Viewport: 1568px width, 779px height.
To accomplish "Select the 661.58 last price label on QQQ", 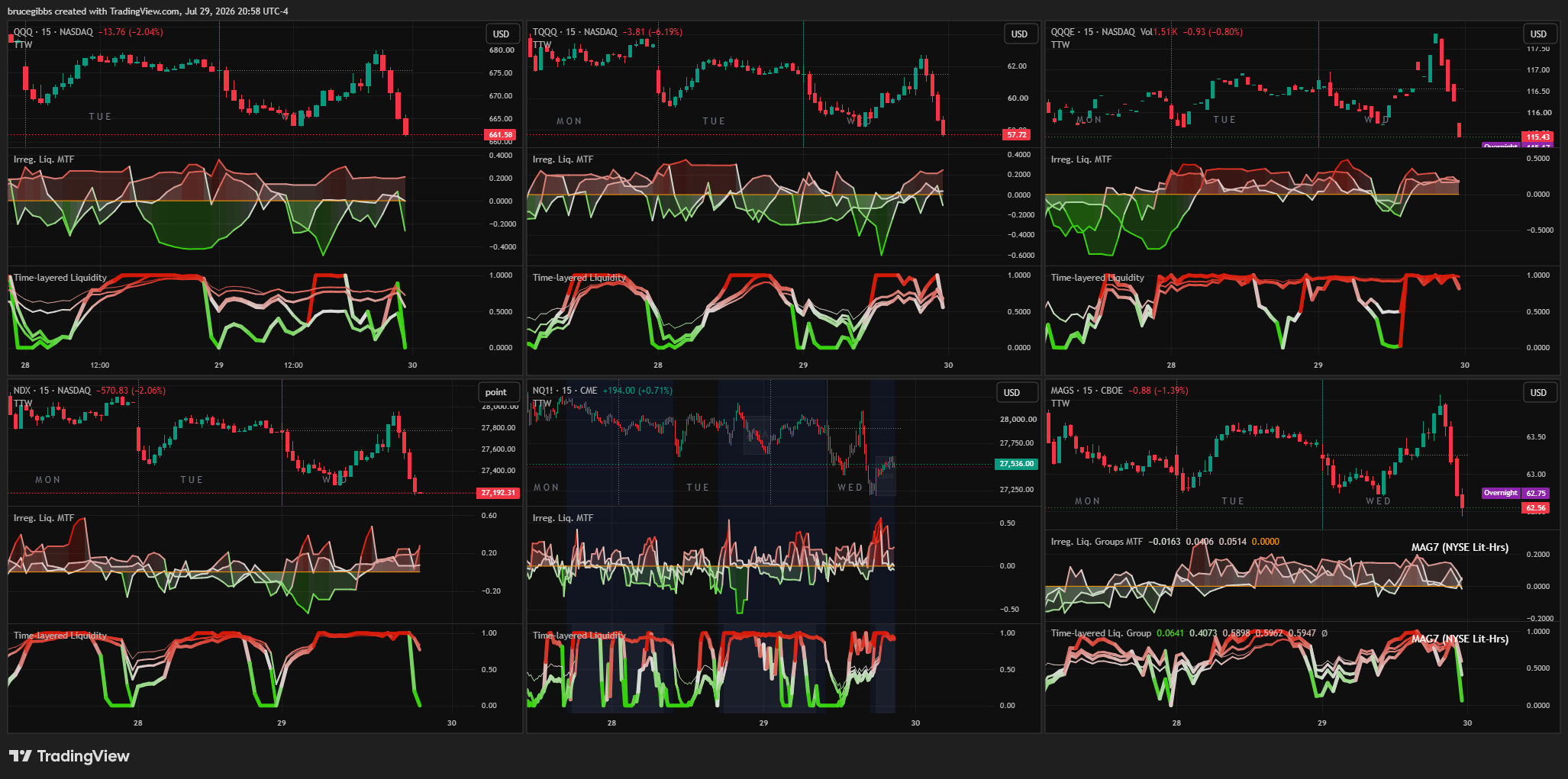I will point(501,135).
